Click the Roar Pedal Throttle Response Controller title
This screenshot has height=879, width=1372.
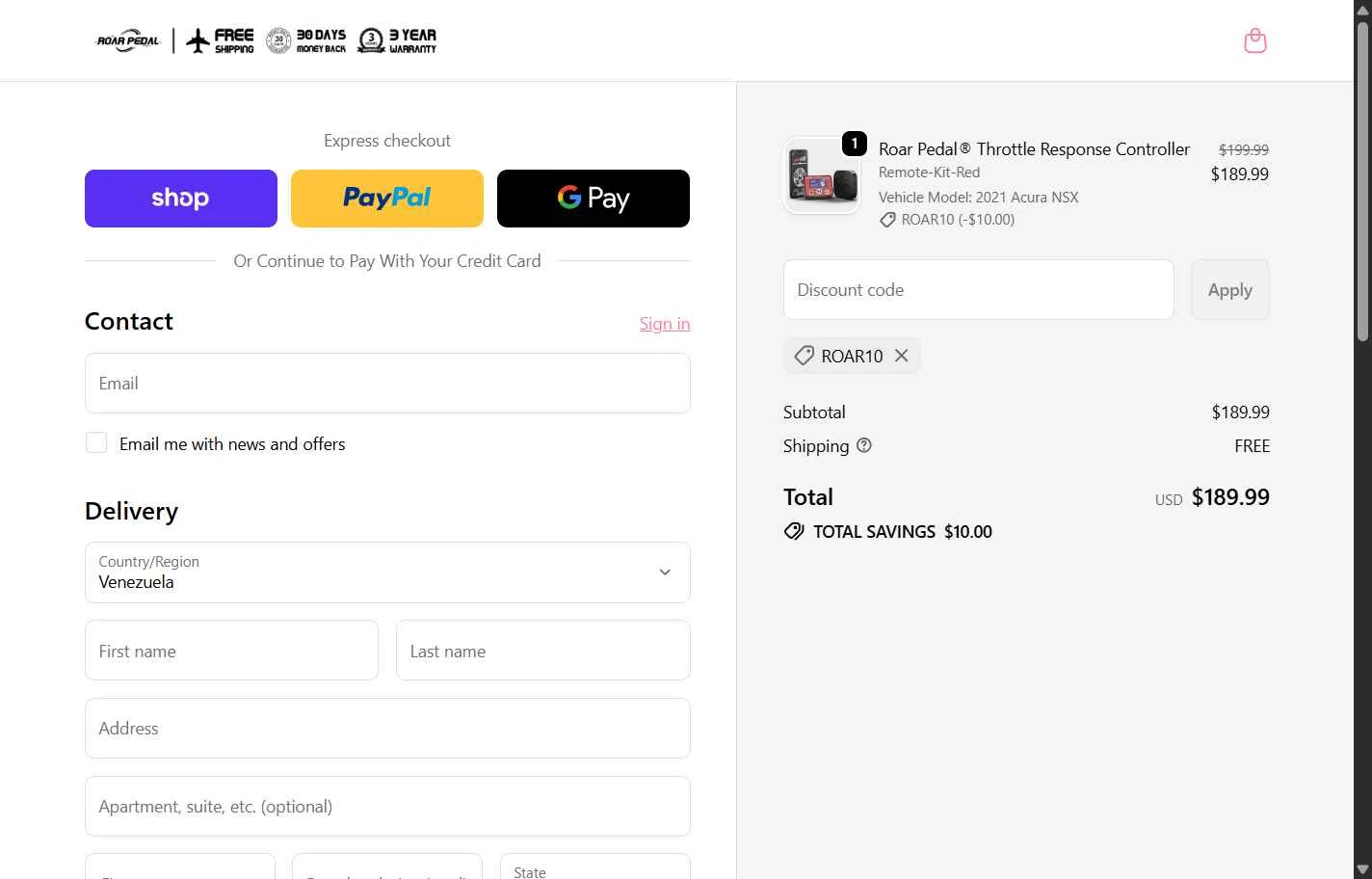[1034, 149]
